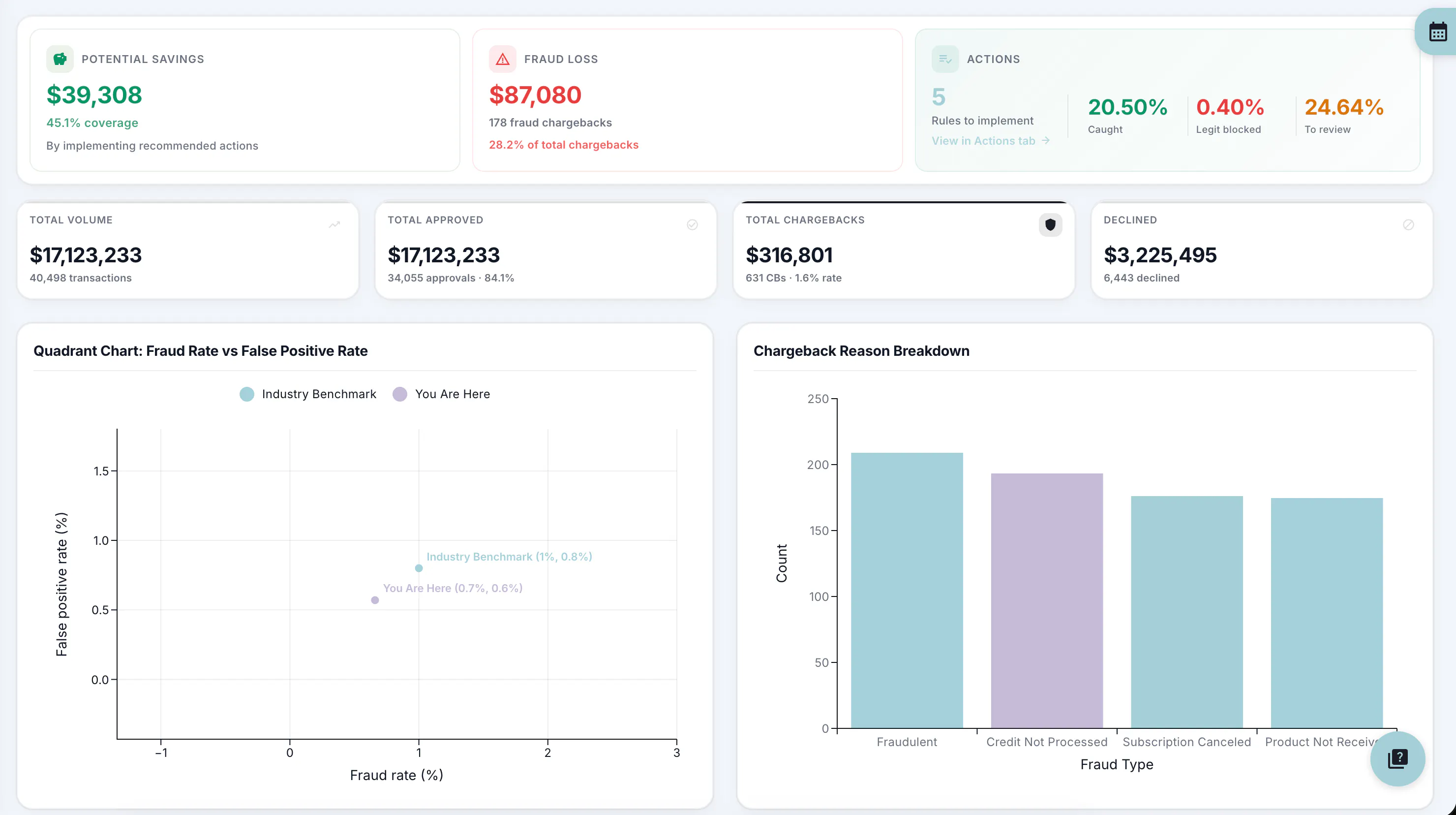Click the 45.1% coverage text

pyautogui.click(x=92, y=123)
